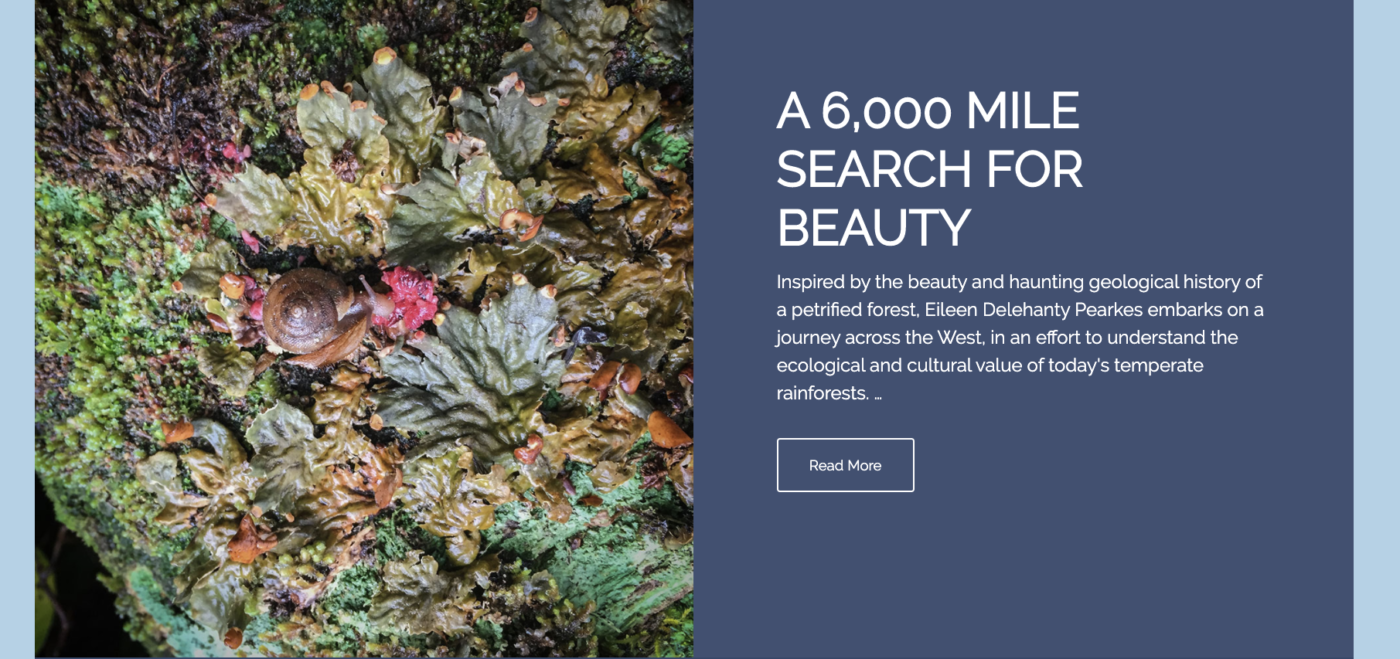Click the word BEAUTY in the title

pyautogui.click(x=874, y=227)
